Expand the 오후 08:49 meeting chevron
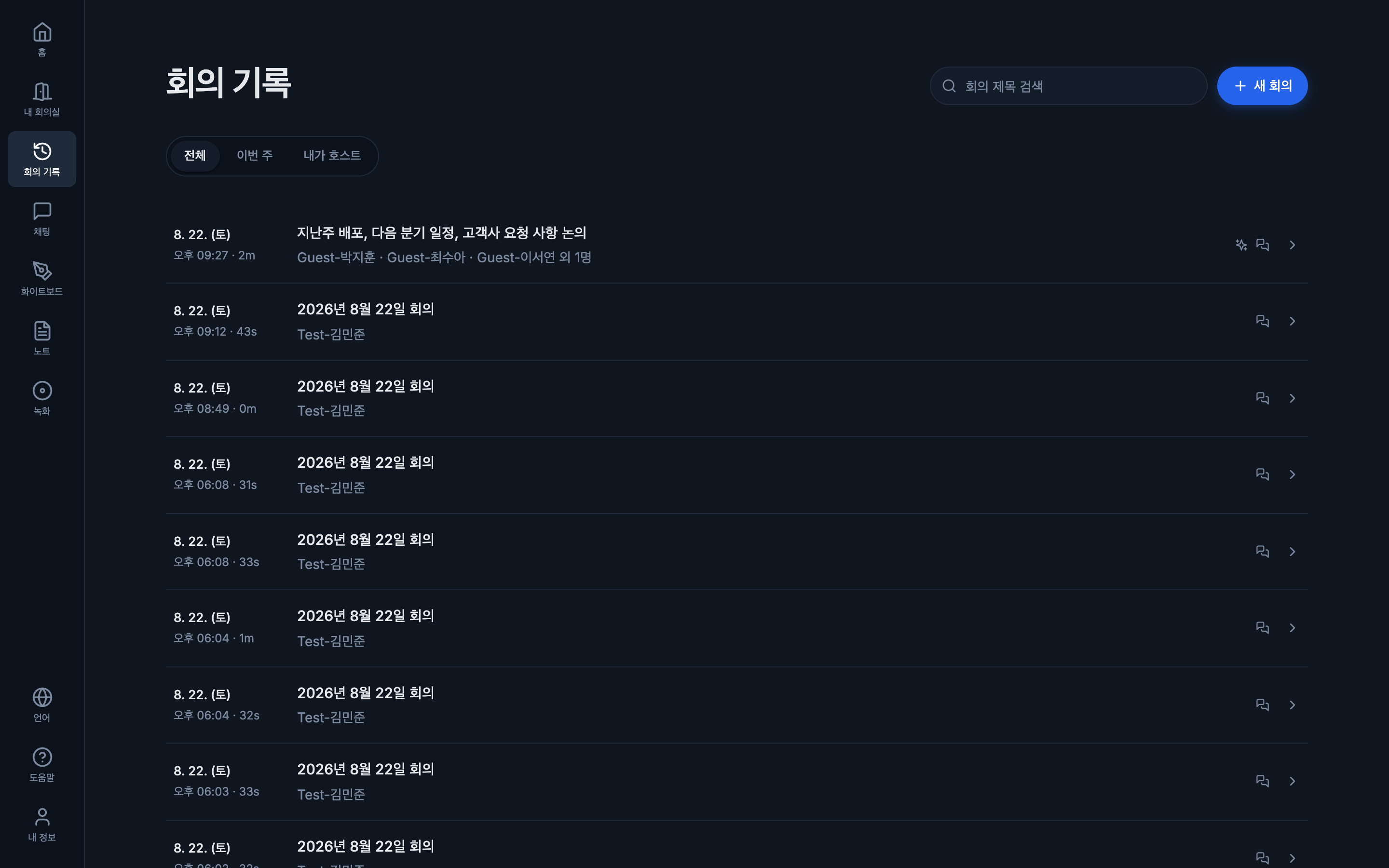Viewport: 1389px width, 868px height. tap(1292, 398)
